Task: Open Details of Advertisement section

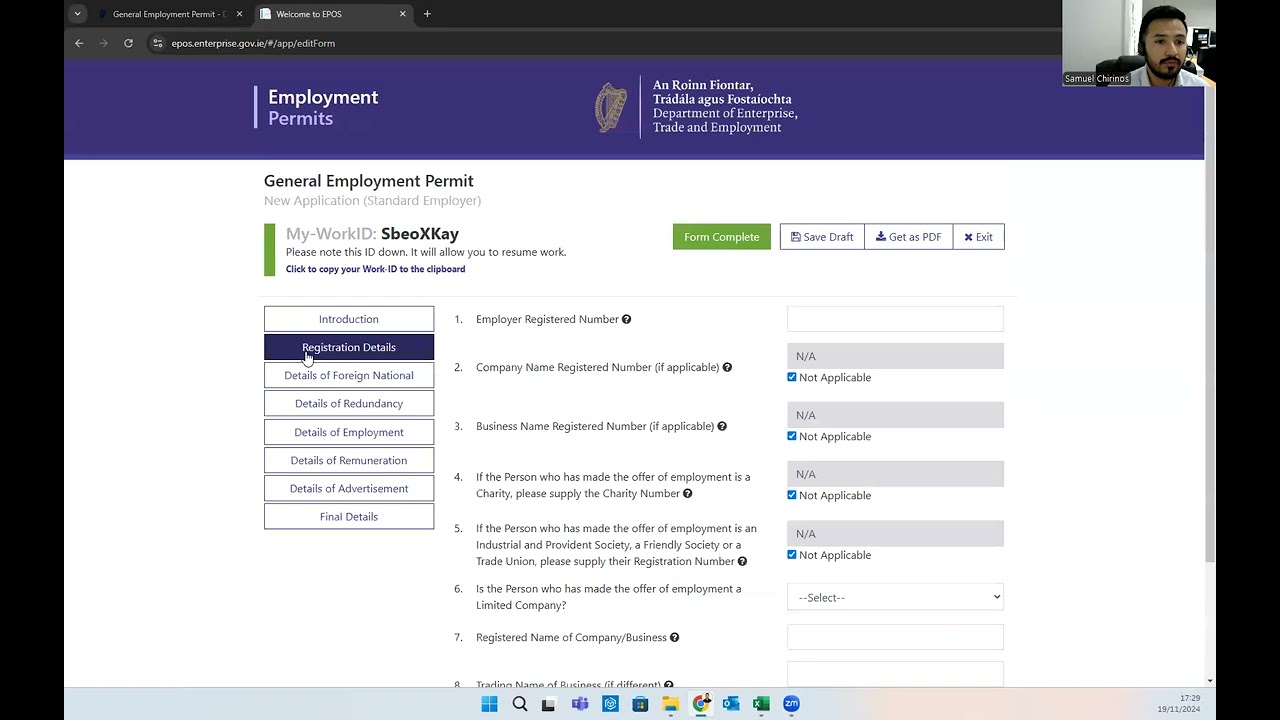Action: click(349, 488)
